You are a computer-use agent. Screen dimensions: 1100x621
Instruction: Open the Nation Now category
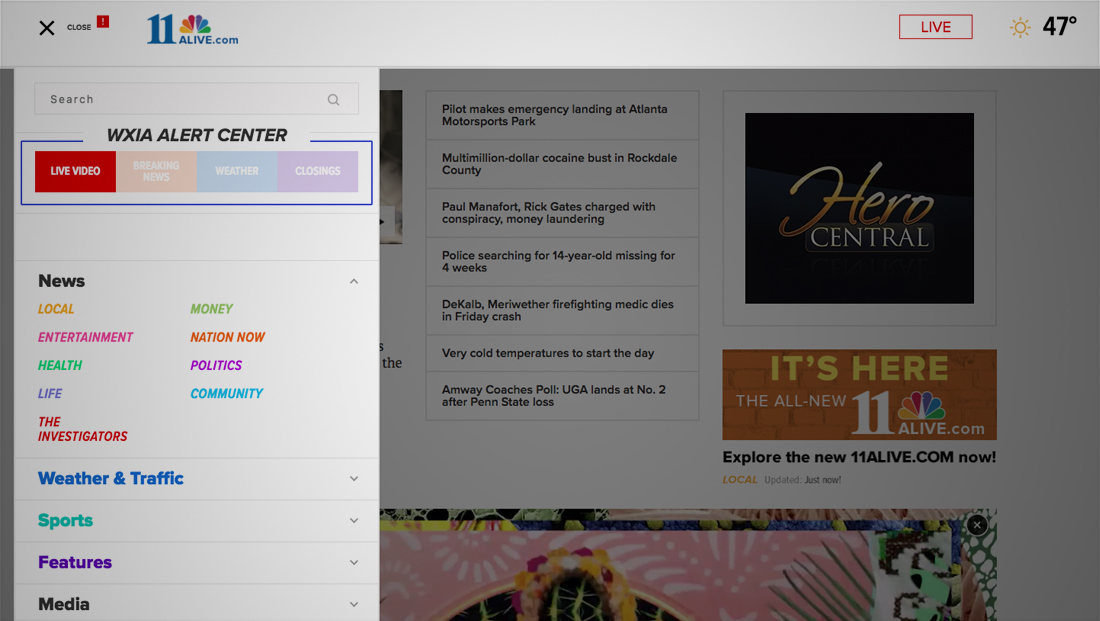227,338
